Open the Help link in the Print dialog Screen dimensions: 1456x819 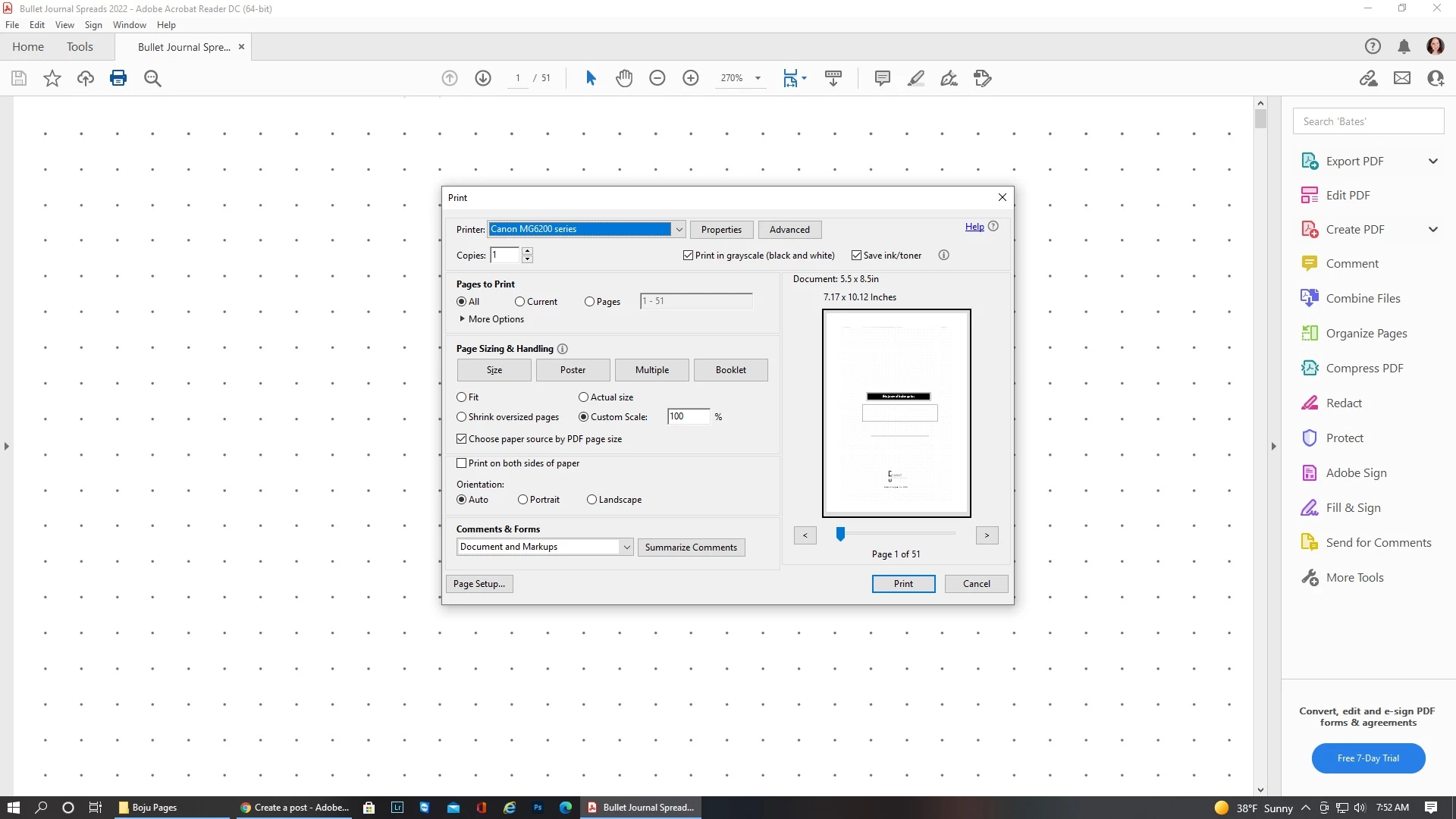974,227
